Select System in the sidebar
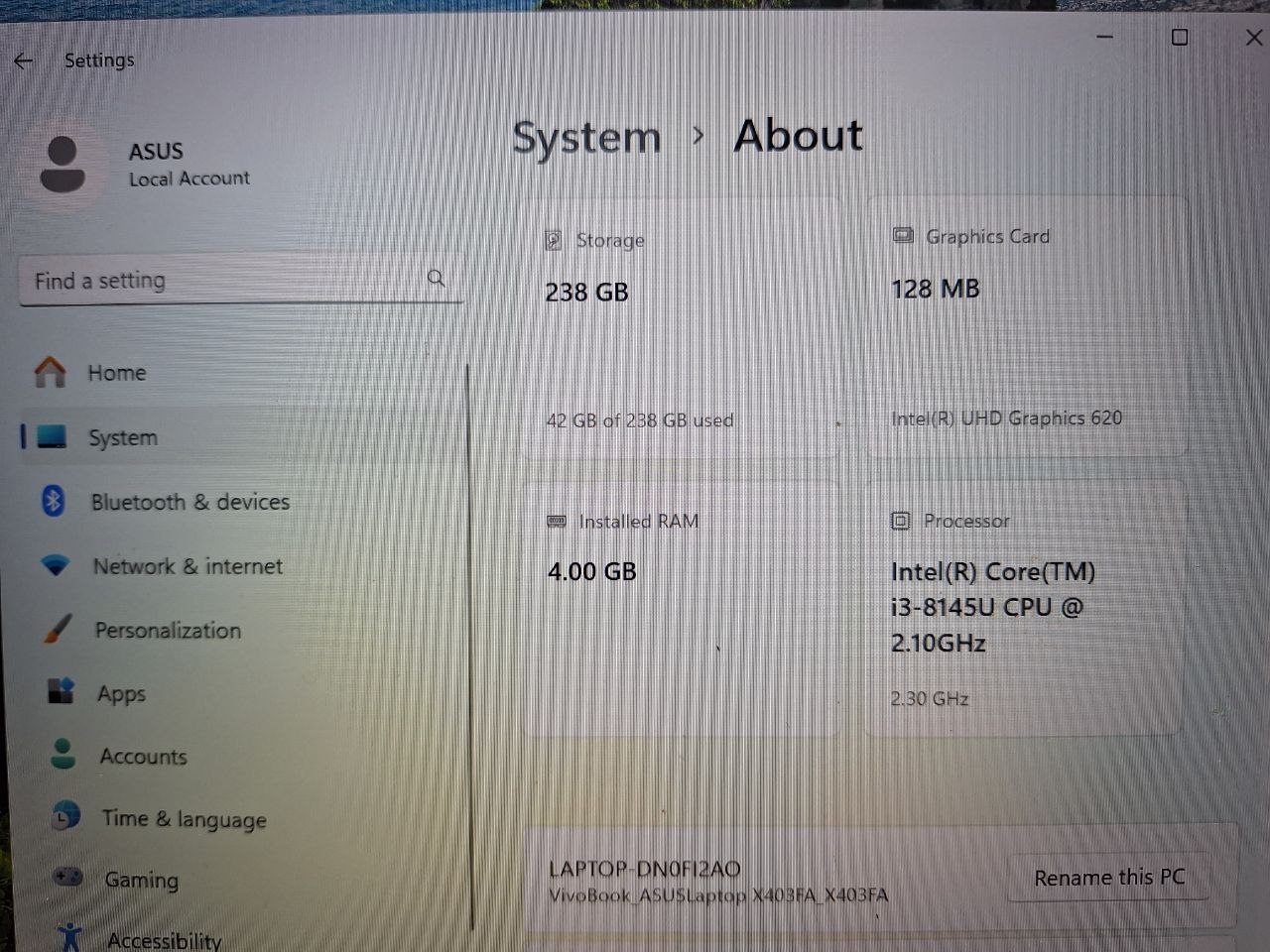 123,437
